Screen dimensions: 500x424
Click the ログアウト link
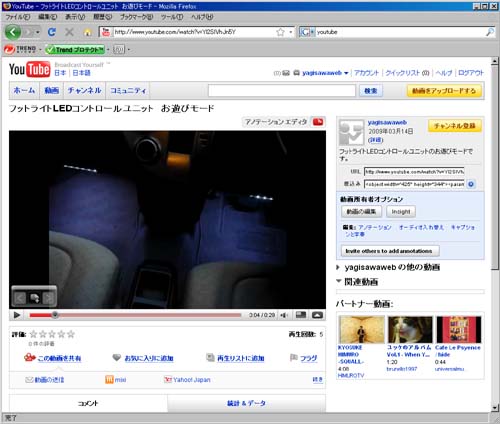471,73
